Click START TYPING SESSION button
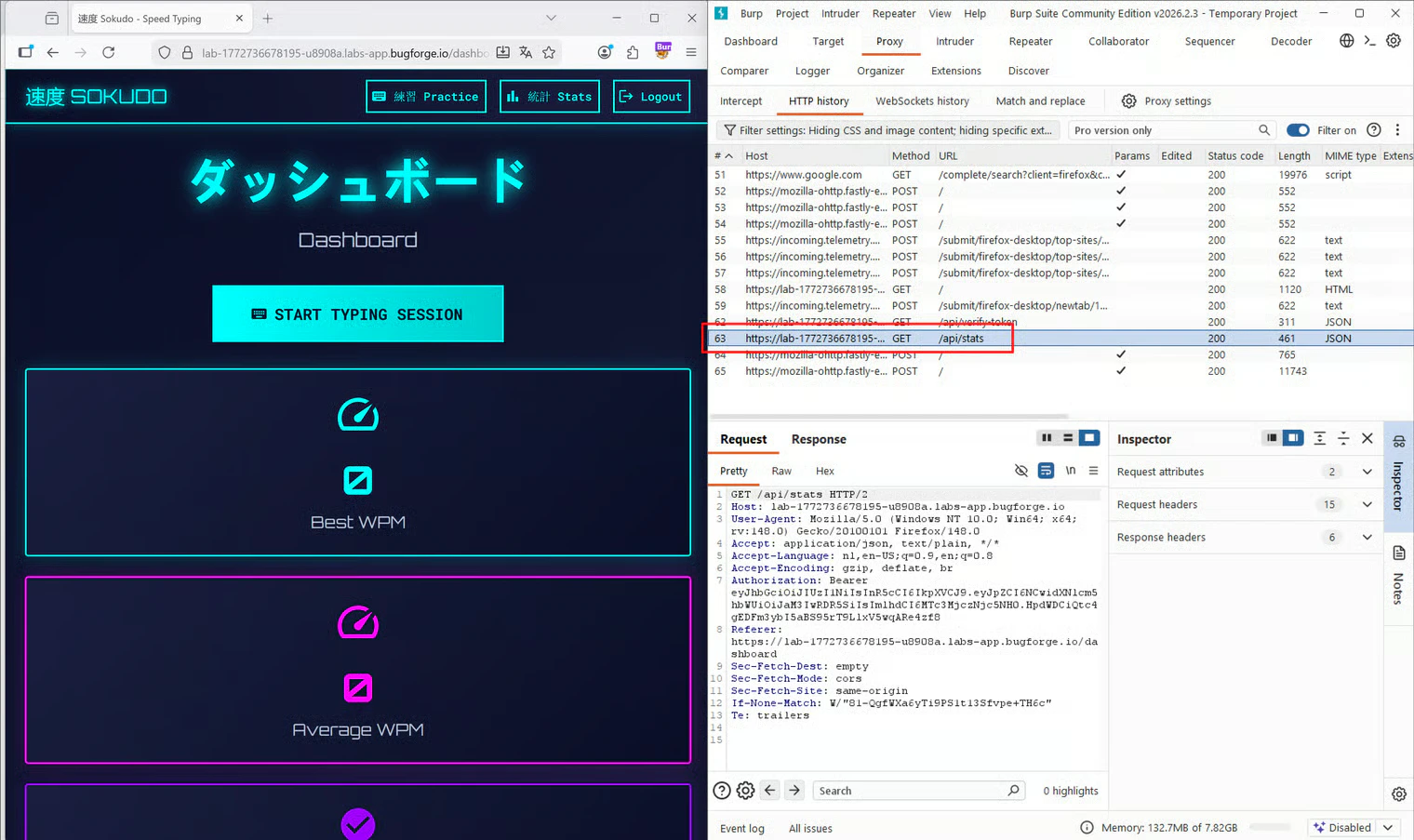 coord(358,314)
